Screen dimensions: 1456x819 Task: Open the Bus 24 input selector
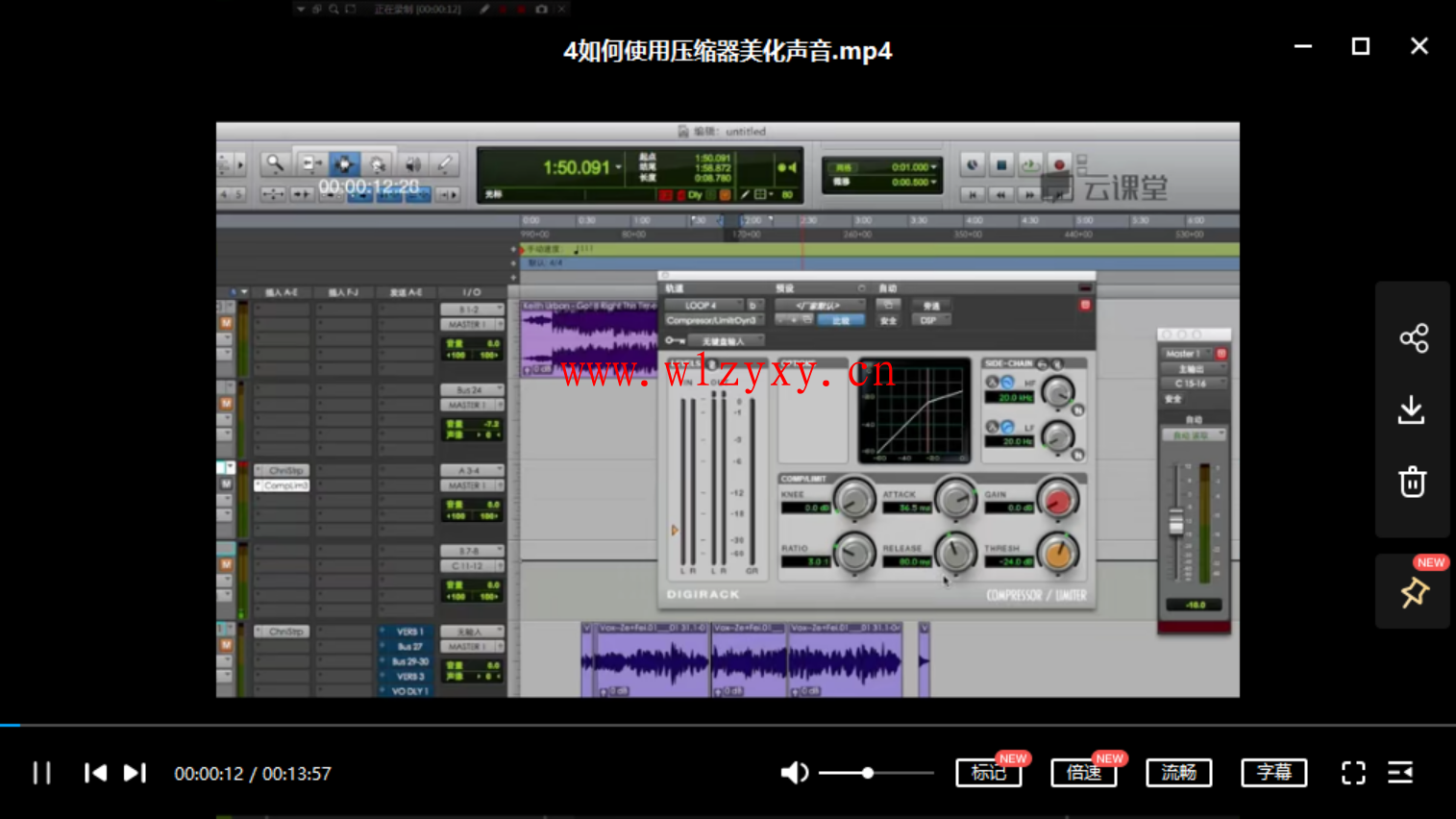[472, 390]
